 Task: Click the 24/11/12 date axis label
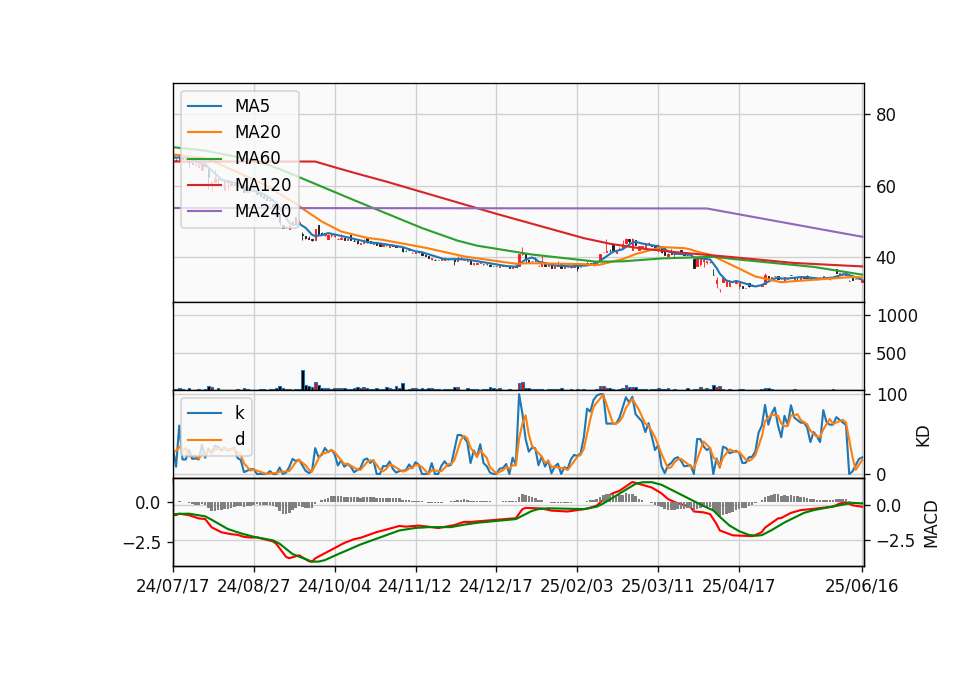[x=415, y=586]
